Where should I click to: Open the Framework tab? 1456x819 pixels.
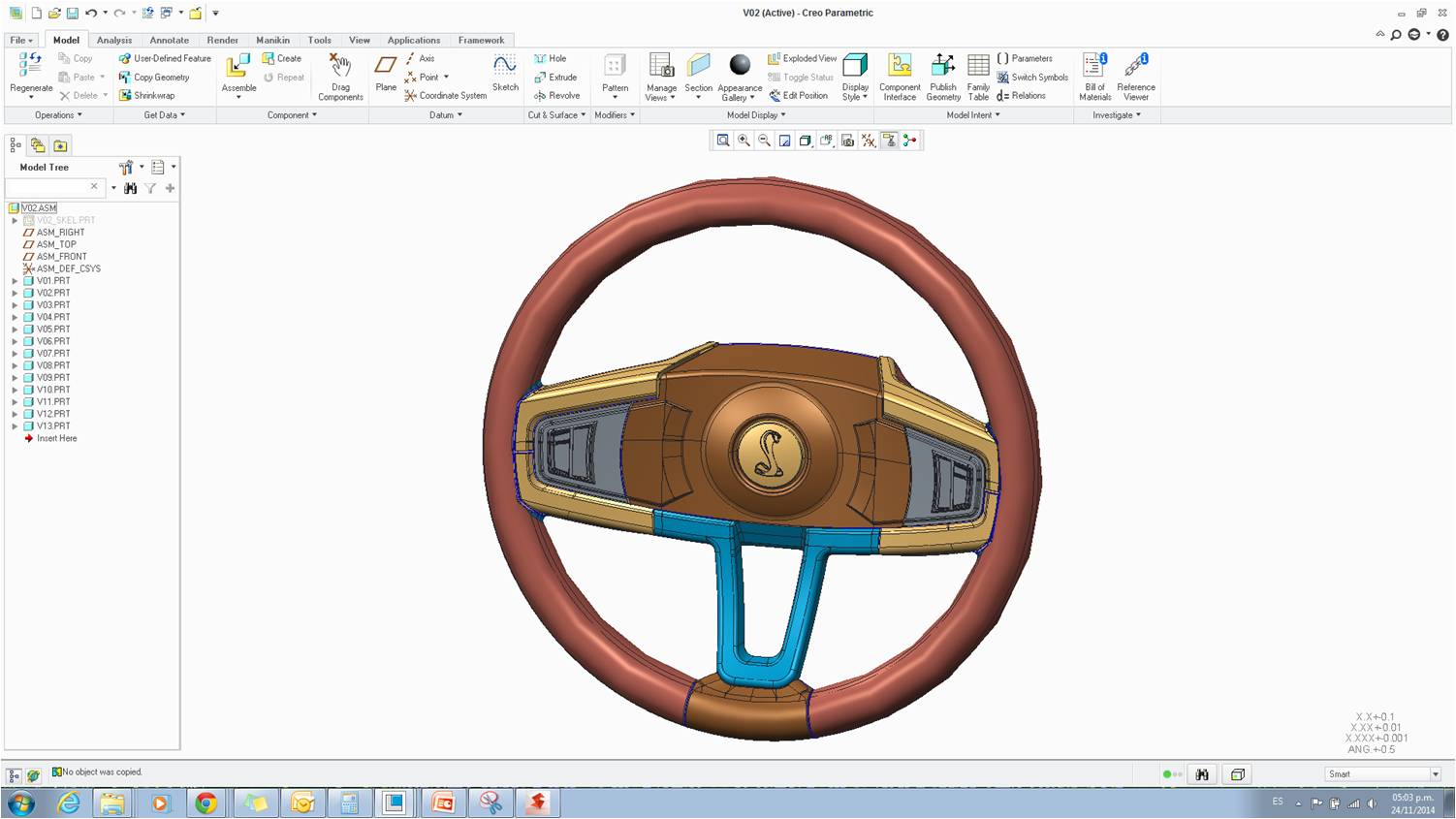(481, 40)
